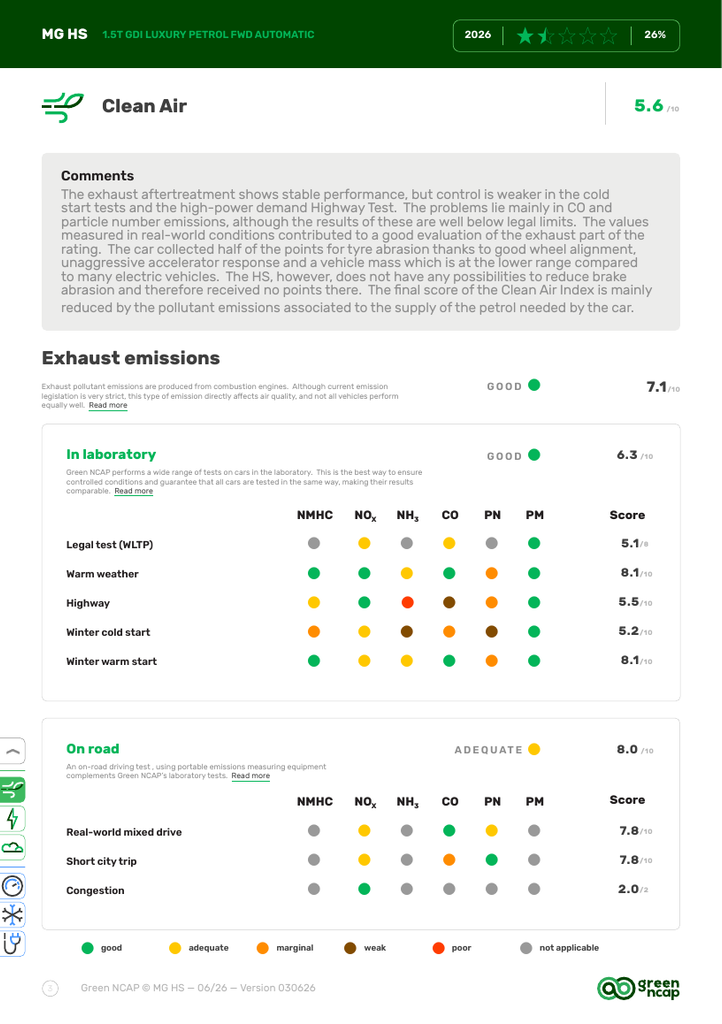722x1024 pixels.
Task: Open the Greenhouse Gas cloud sidebar icon
Action: pos(12,848)
